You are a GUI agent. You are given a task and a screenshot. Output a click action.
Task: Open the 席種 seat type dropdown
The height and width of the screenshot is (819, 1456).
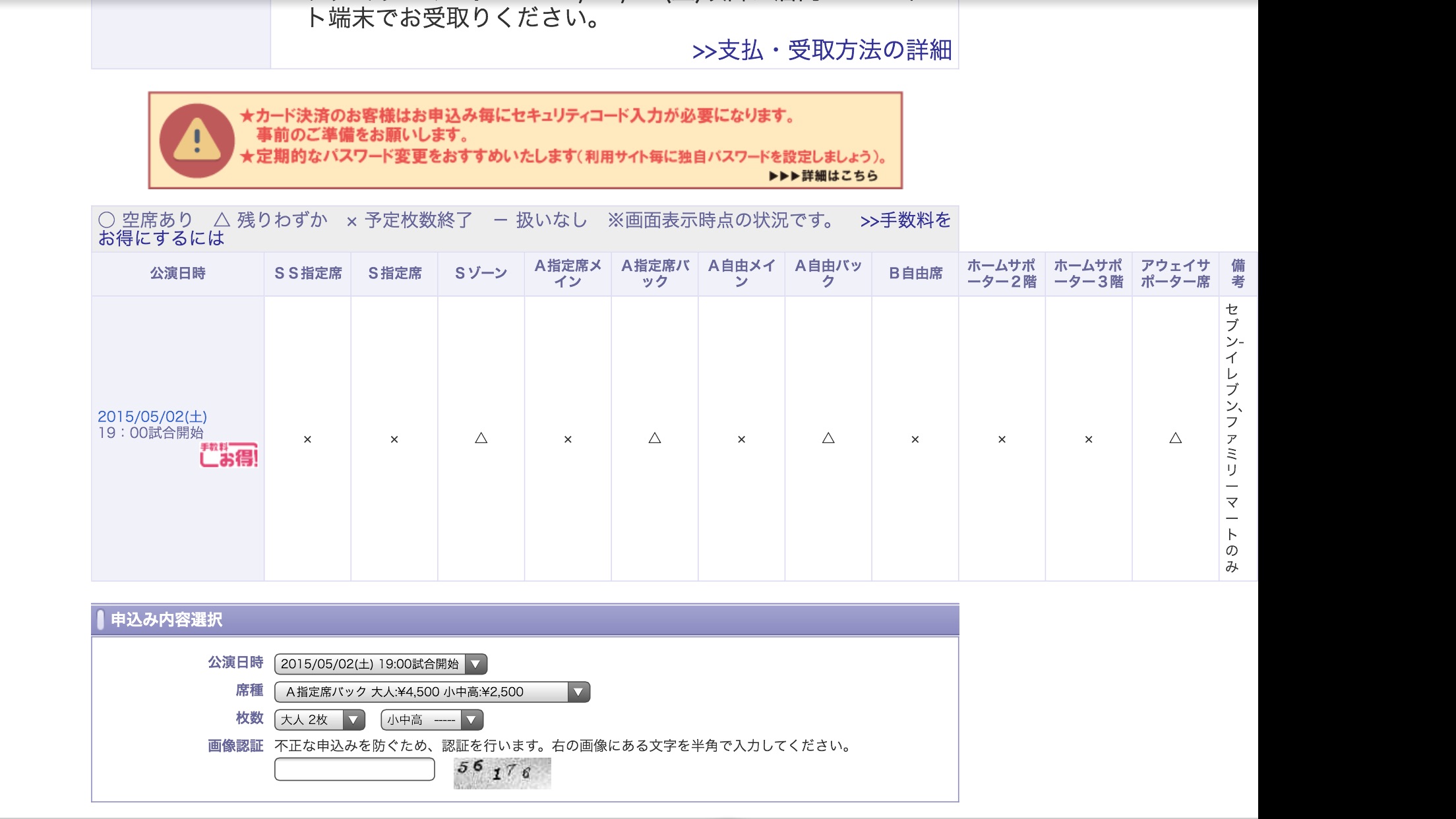coord(432,692)
